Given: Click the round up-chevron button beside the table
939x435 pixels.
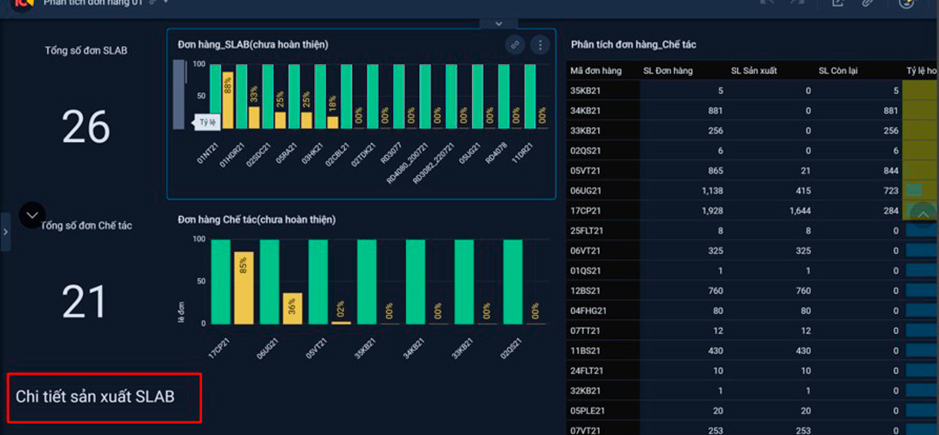Looking at the screenshot, I should [923, 215].
